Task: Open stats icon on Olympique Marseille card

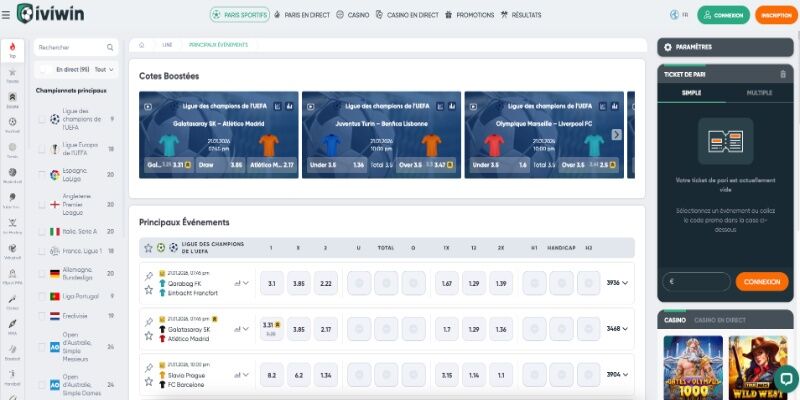Action: 615,106
